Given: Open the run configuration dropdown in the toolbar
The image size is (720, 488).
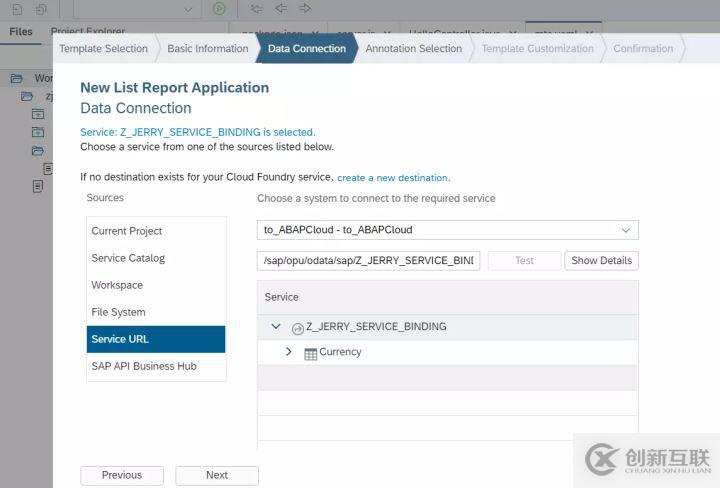Looking at the screenshot, I should point(137,9).
